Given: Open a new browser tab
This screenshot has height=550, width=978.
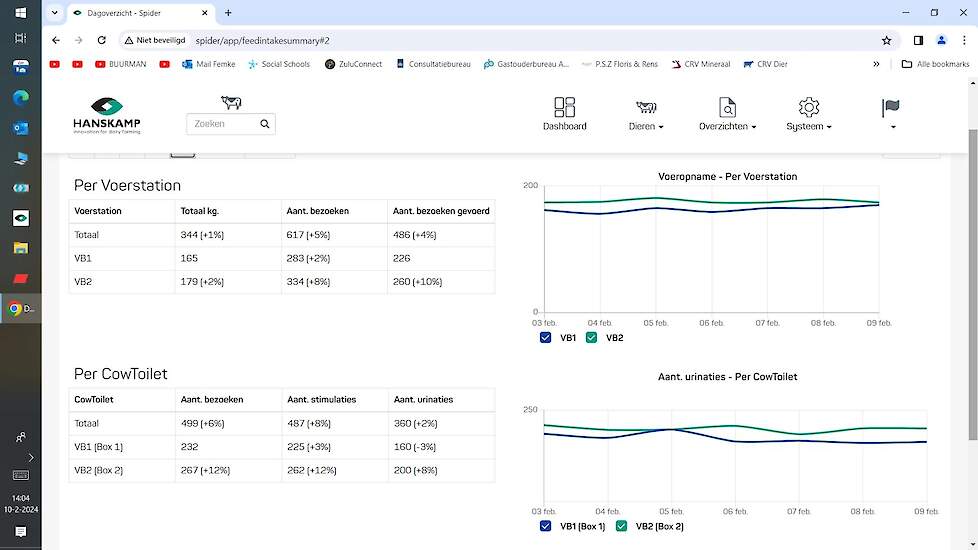Looking at the screenshot, I should point(228,12).
